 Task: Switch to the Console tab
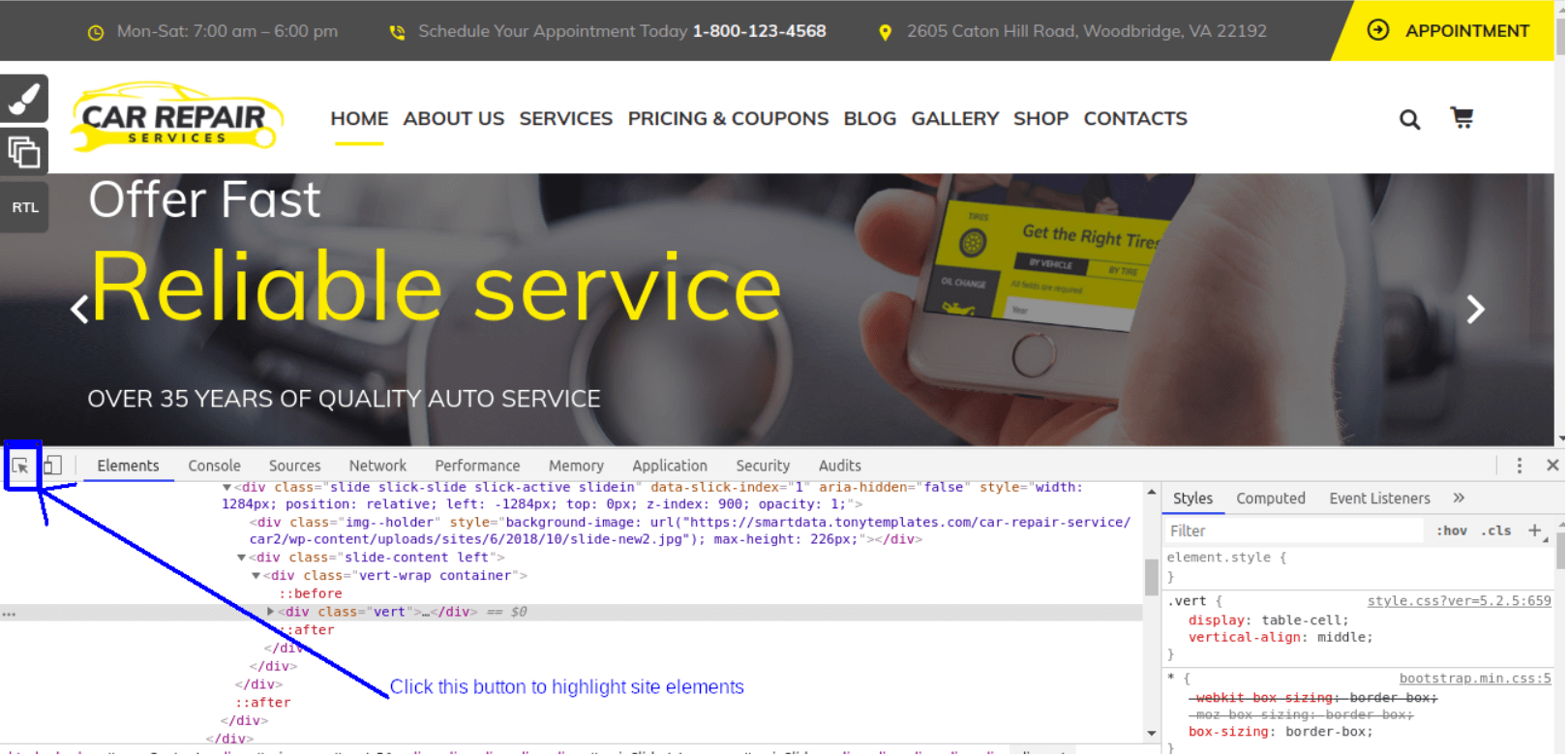click(214, 466)
